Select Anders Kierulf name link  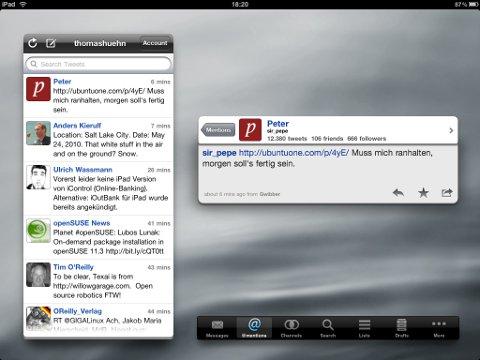(x=77, y=125)
